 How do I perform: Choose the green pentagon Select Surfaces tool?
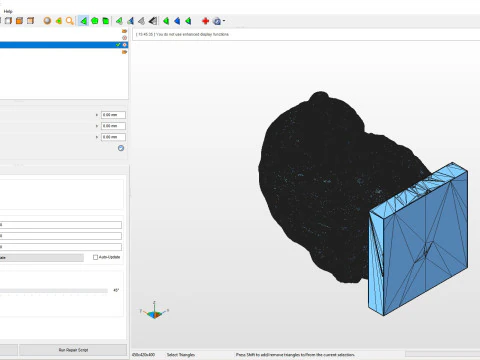point(95,21)
